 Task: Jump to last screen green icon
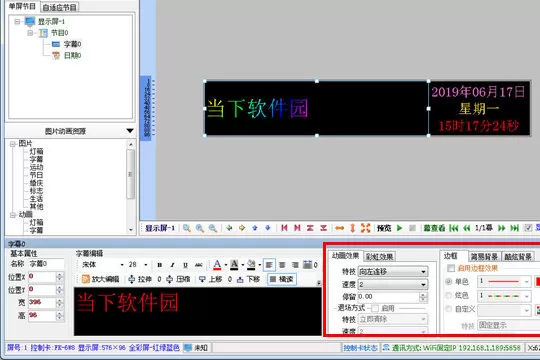(x=515, y=228)
